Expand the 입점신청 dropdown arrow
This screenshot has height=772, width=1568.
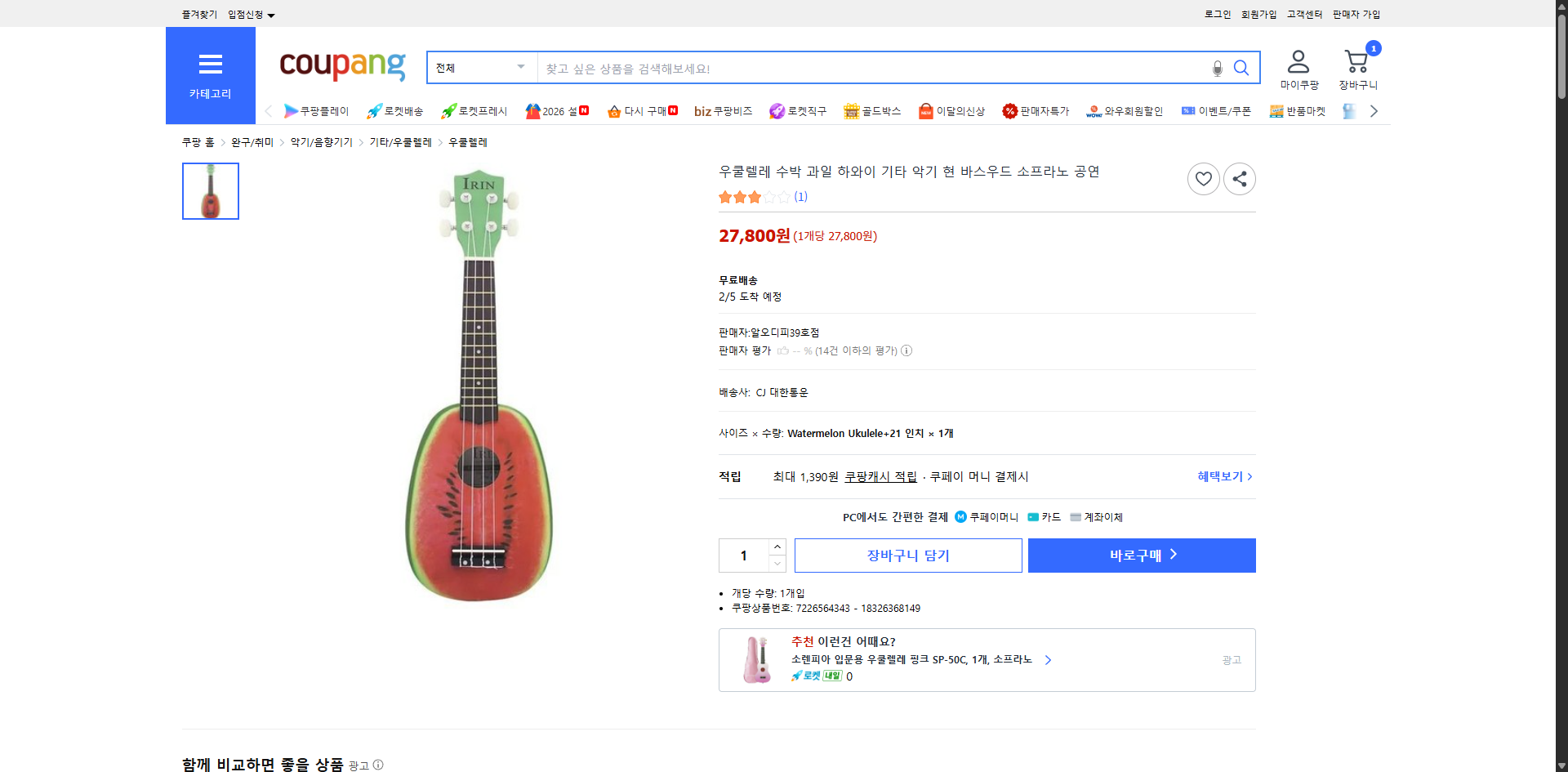point(272,14)
